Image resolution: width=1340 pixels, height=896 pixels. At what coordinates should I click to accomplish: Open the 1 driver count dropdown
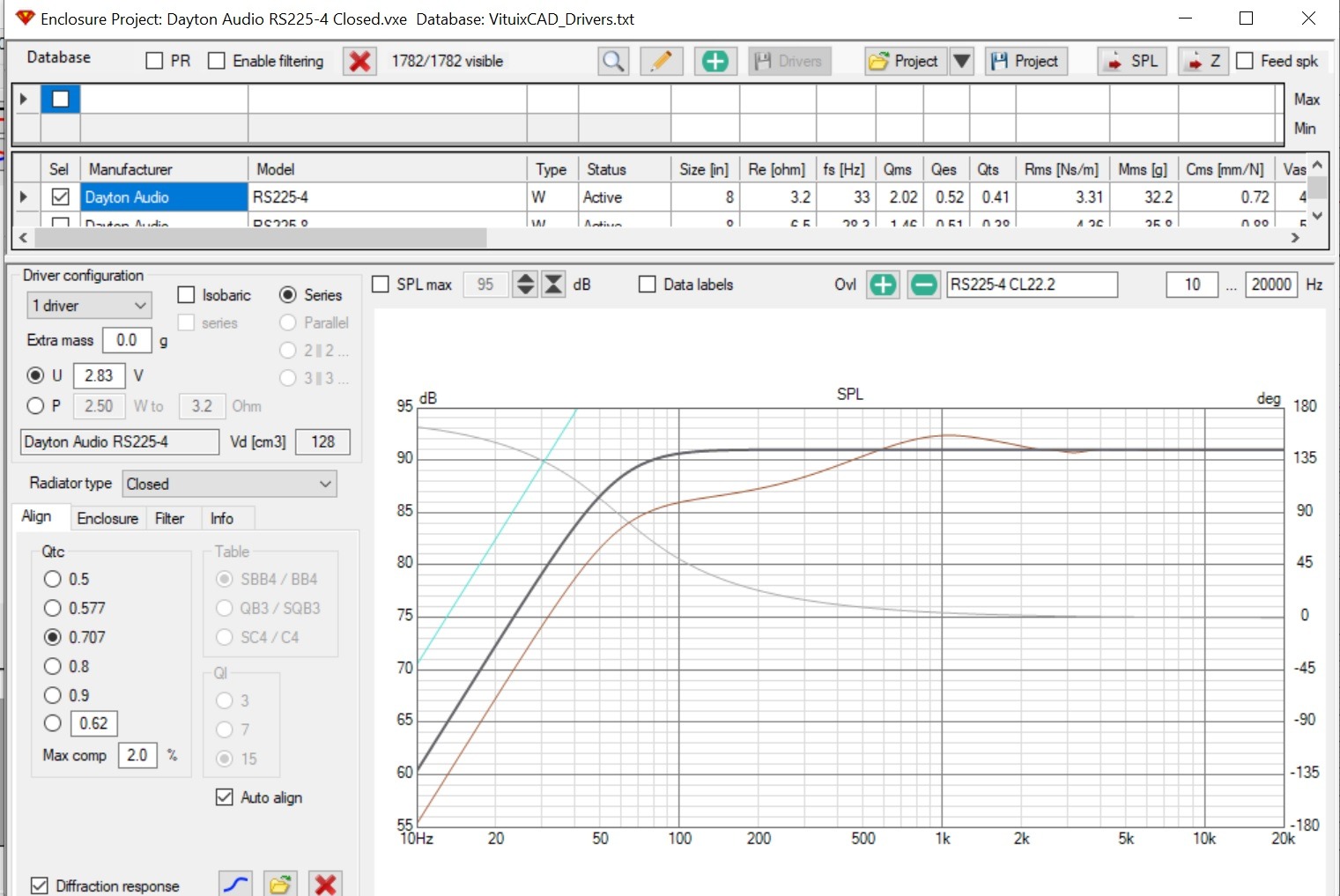(x=89, y=306)
